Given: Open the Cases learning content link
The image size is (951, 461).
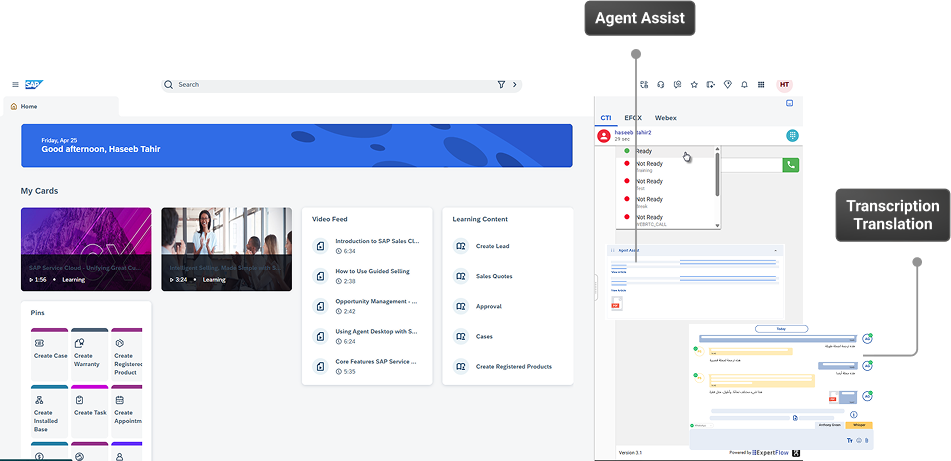Looking at the screenshot, I should coord(484,336).
